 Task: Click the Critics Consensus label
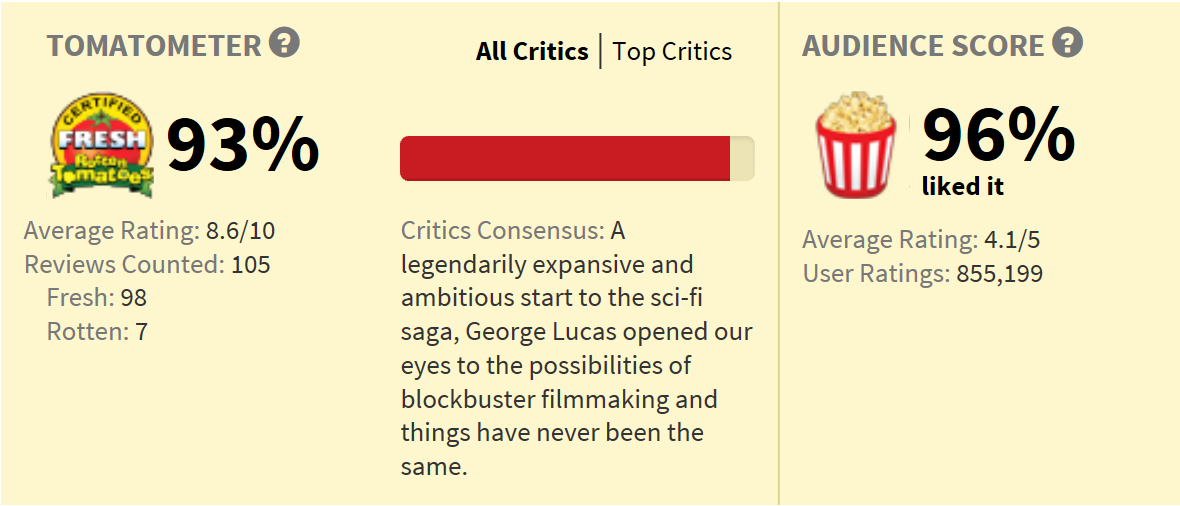pyautogui.click(x=503, y=230)
